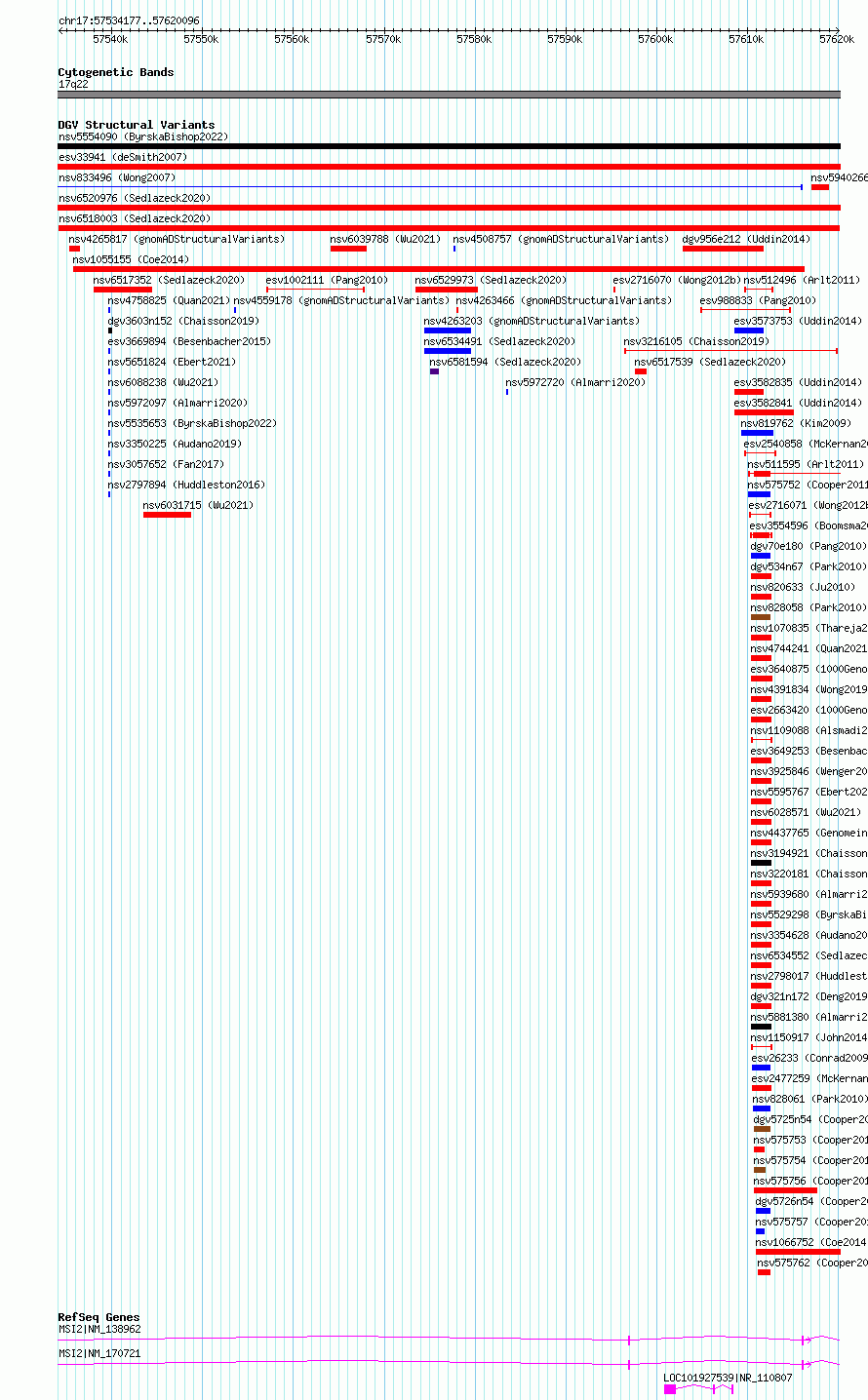
Task: Click the nsv3057652 (Fan2017) label
Action: 166,464
